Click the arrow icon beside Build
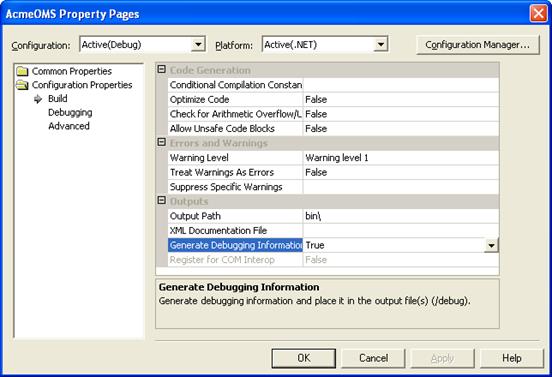552x377 pixels. click(x=38, y=99)
